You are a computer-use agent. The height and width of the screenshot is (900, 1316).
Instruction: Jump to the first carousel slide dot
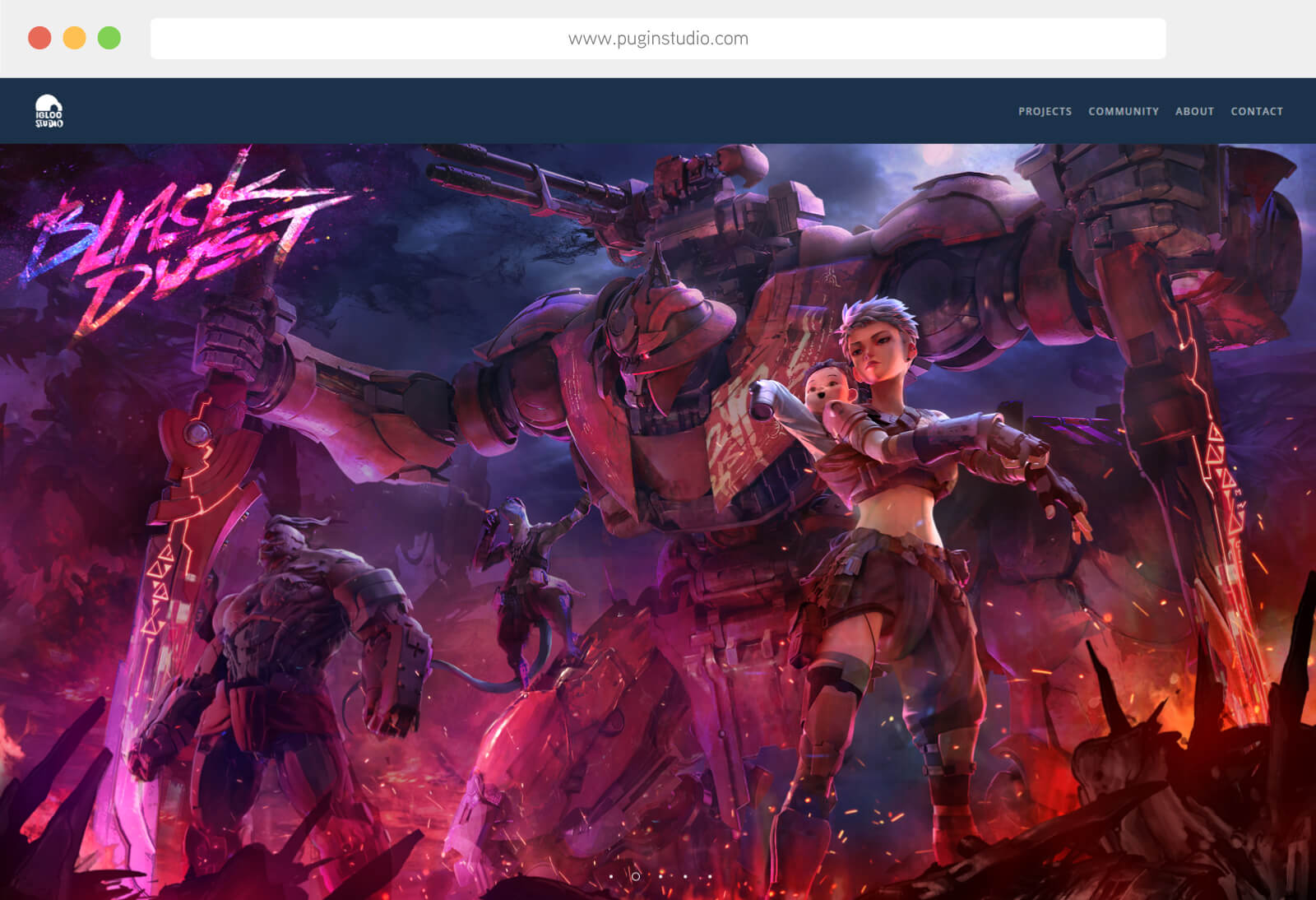pos(611,876)
